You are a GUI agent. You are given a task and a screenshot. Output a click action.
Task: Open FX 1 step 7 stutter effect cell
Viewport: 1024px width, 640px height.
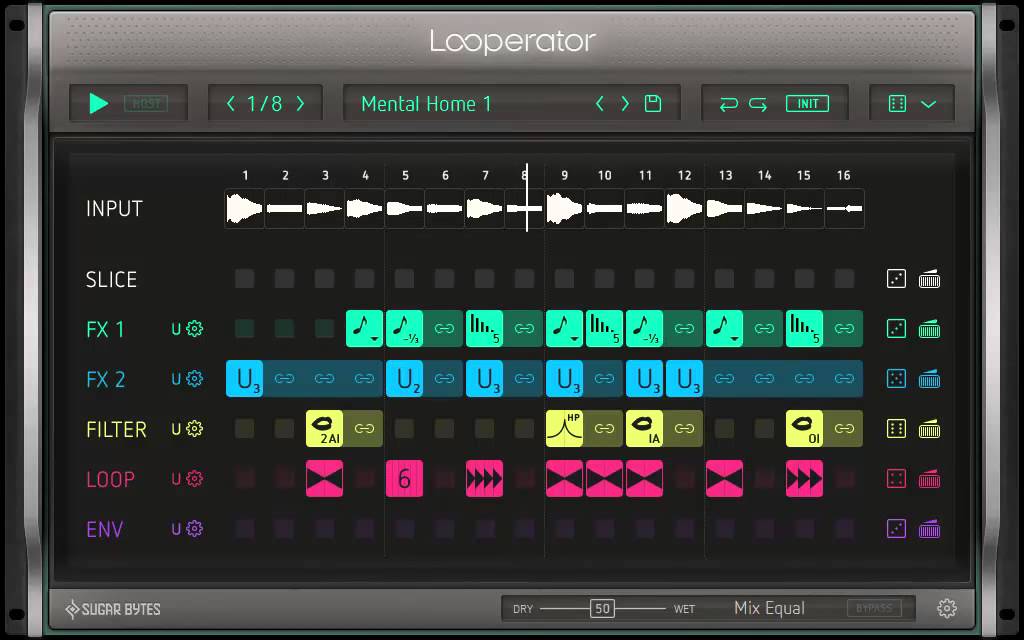click(x=484, y=328)
